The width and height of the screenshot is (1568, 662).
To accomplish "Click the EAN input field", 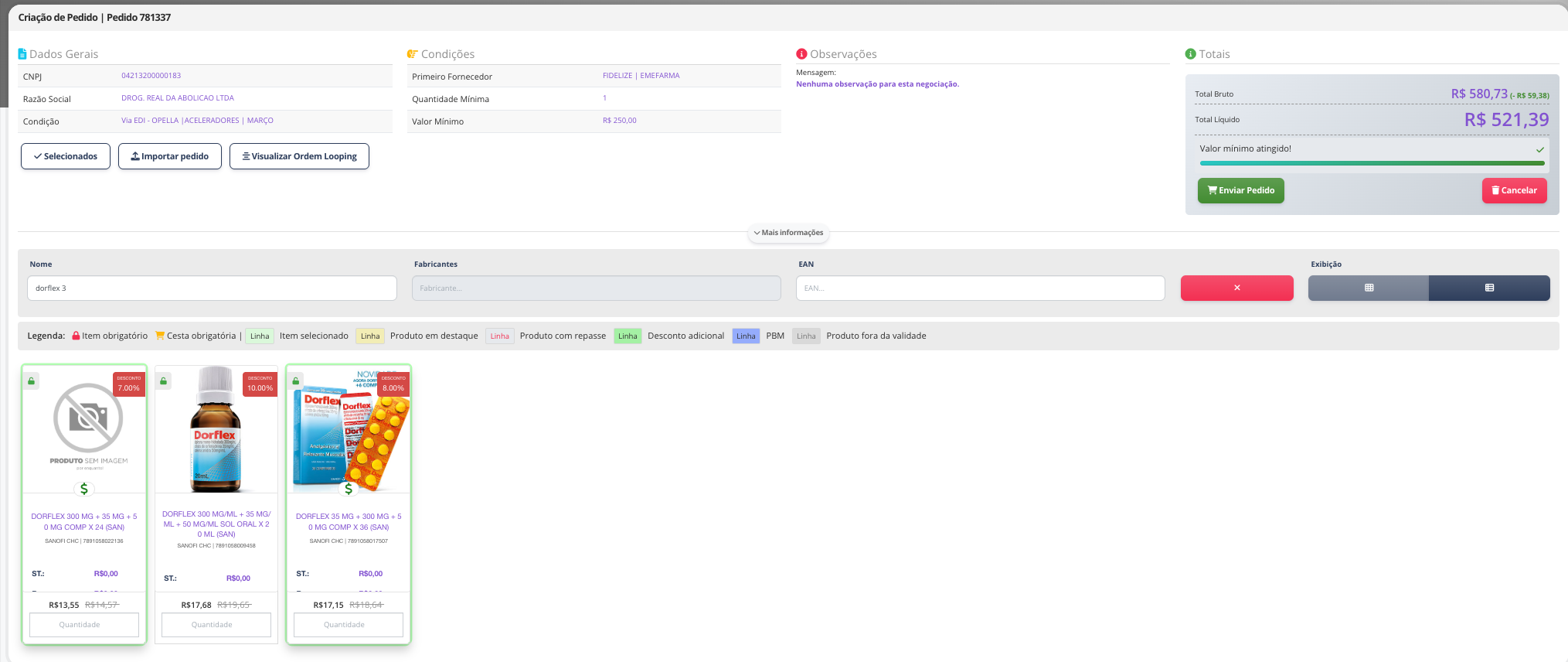I will point(980,288).
